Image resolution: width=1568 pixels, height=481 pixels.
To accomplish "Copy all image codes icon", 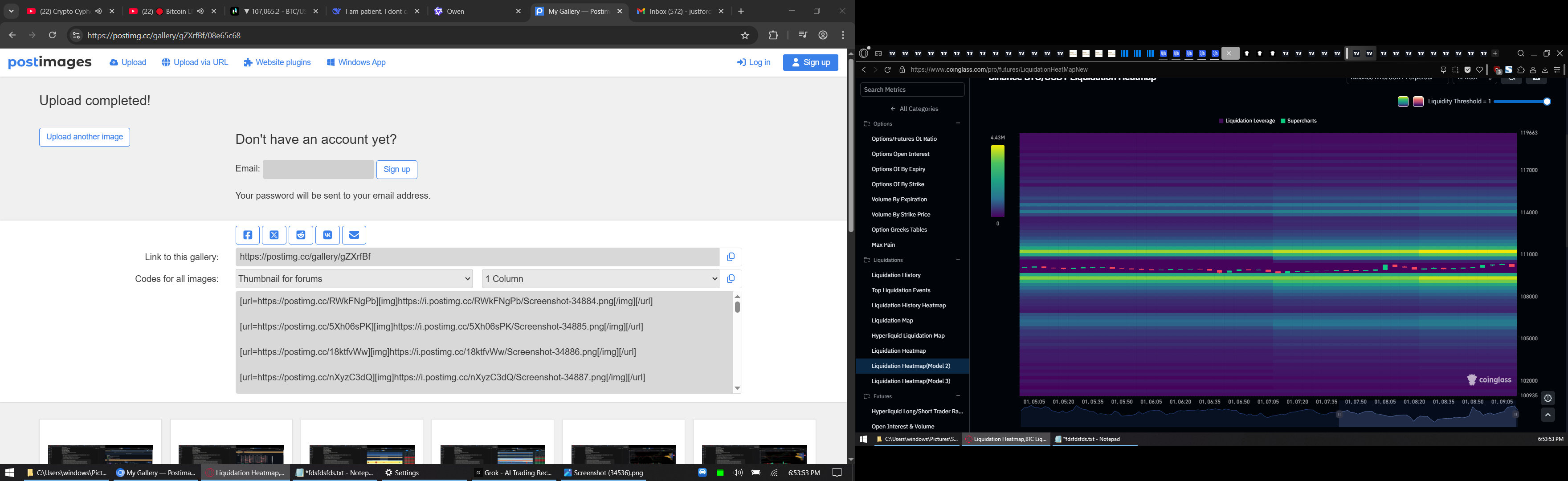I will pyautogui.click(x=731, y=279).
